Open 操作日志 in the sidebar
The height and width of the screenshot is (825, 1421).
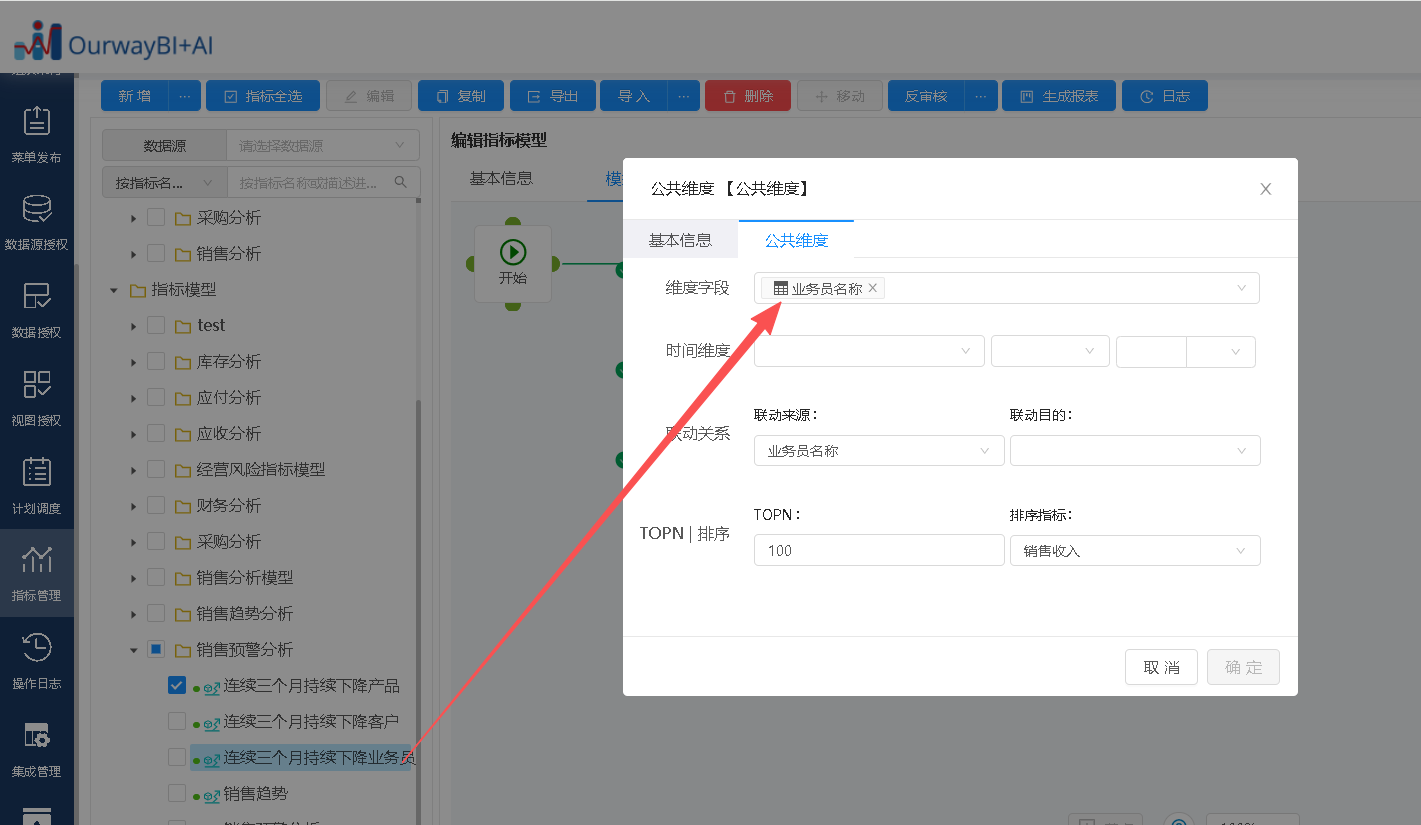coord(37,661)
